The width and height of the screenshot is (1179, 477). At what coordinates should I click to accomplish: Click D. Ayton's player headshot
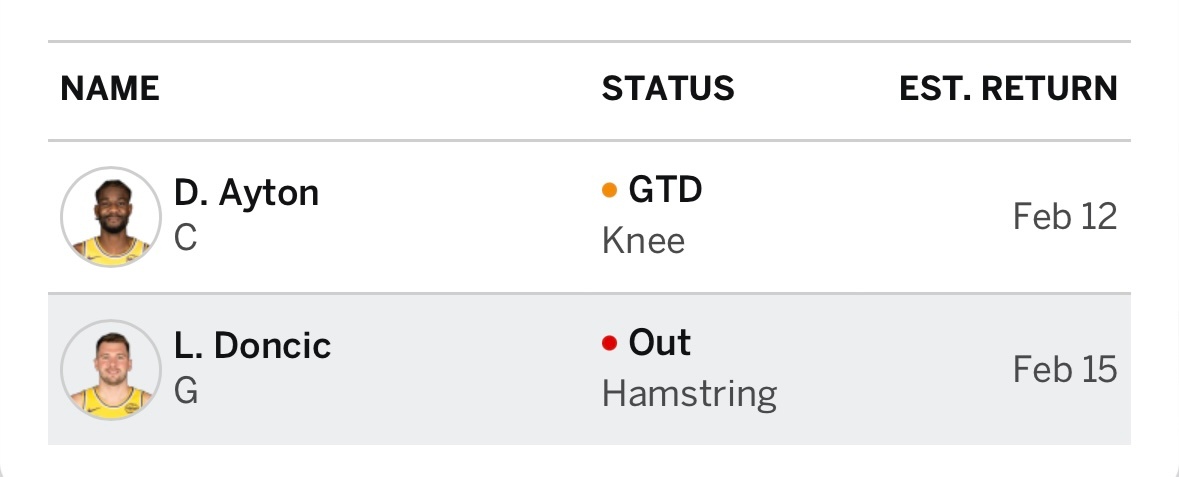(110, 217)
